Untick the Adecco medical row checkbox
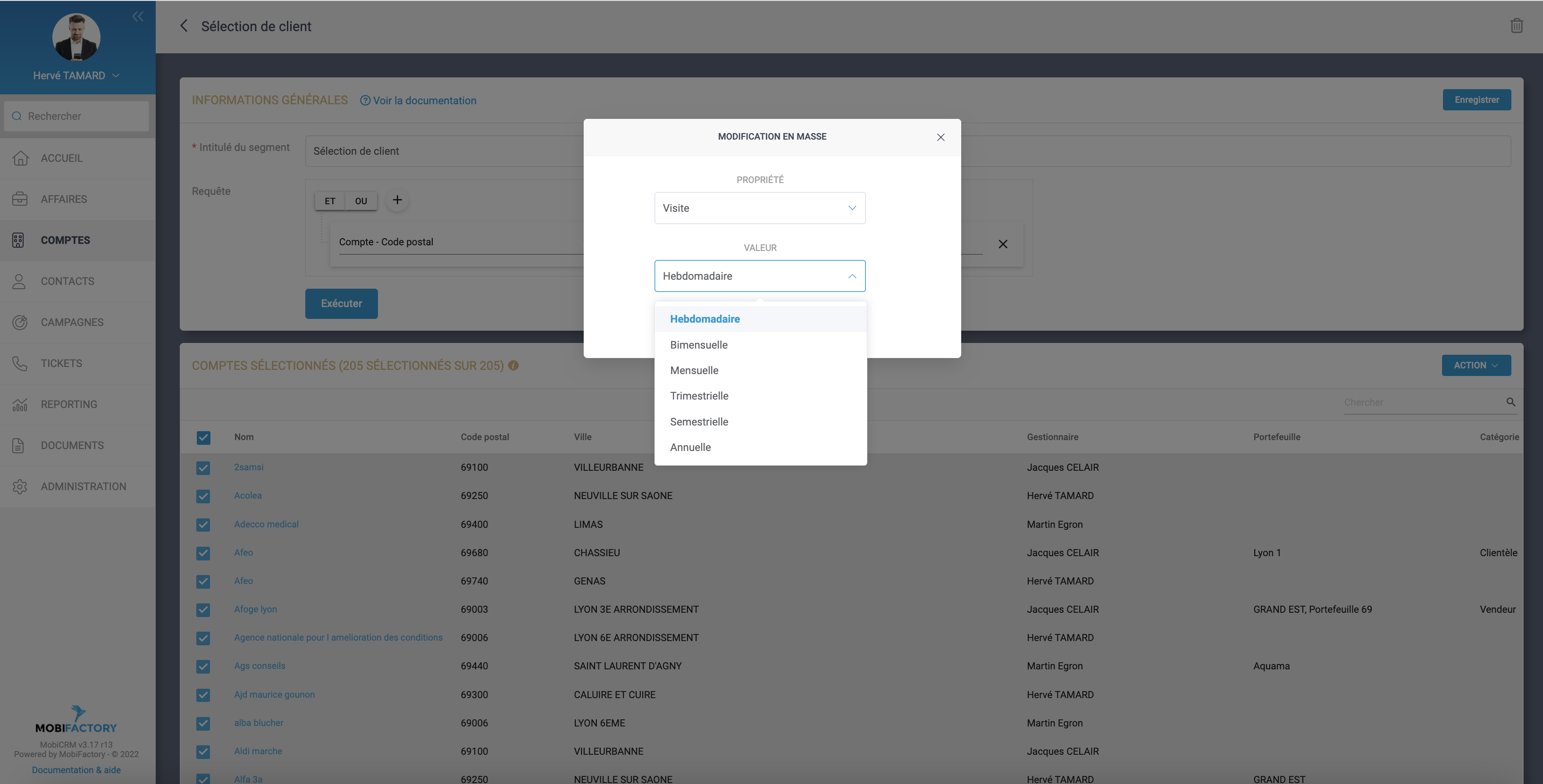Screen dimensions: 1543x784 tap(203, 525)
